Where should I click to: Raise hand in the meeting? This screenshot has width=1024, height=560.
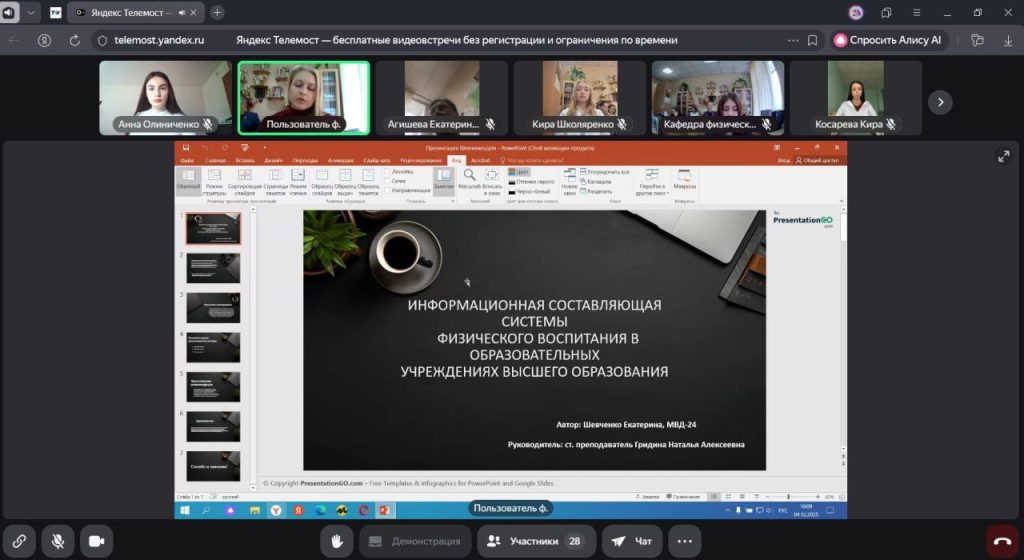(x=337, y=541)
